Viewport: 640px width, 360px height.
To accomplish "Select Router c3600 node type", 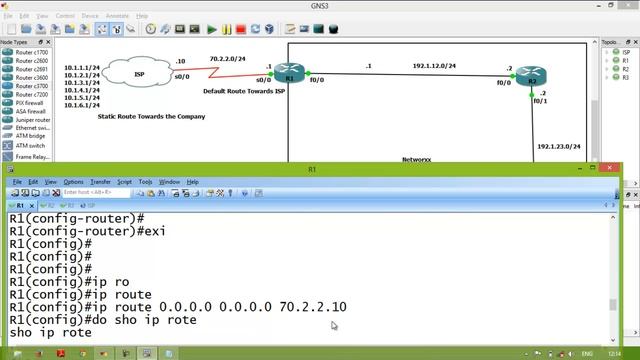I will click(26, 78).
